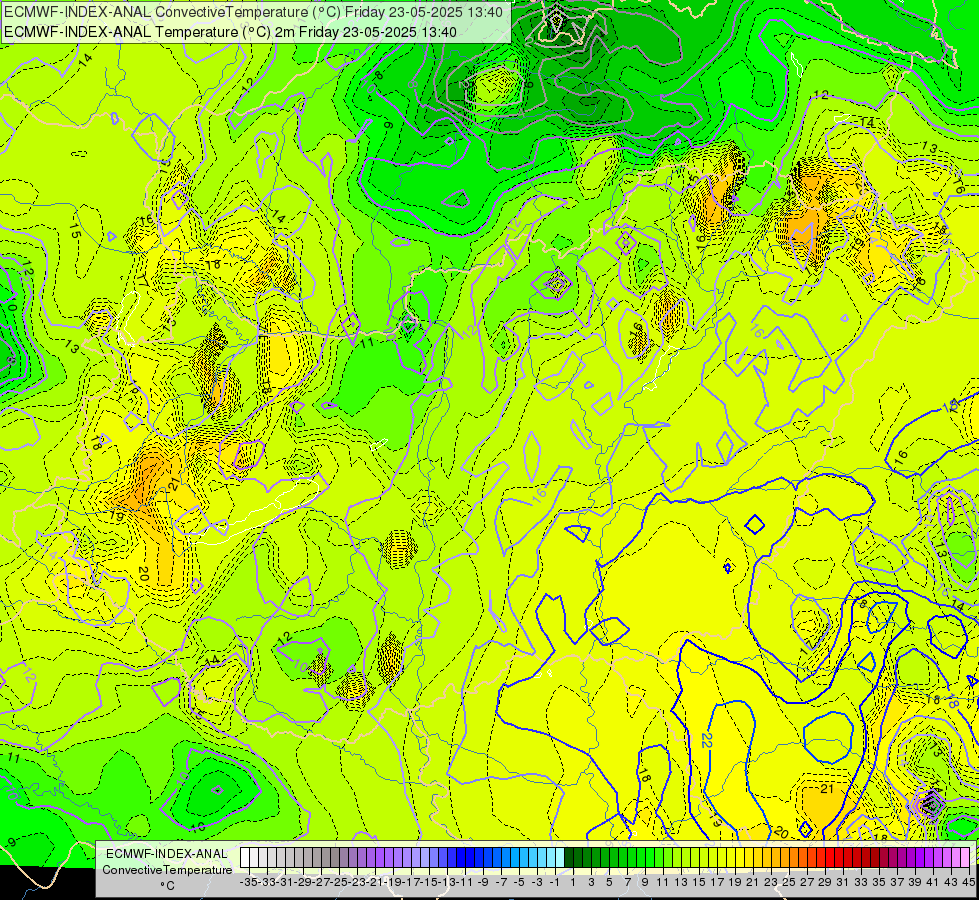
Task: Select the dark green legend swatch above 1
Action: (569, 857)
